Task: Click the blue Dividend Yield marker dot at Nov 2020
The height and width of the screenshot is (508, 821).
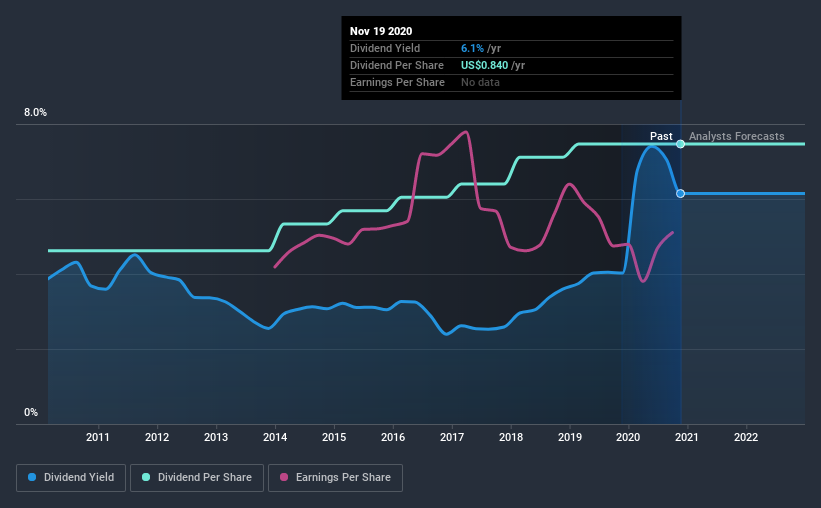Action: point(680,194)
